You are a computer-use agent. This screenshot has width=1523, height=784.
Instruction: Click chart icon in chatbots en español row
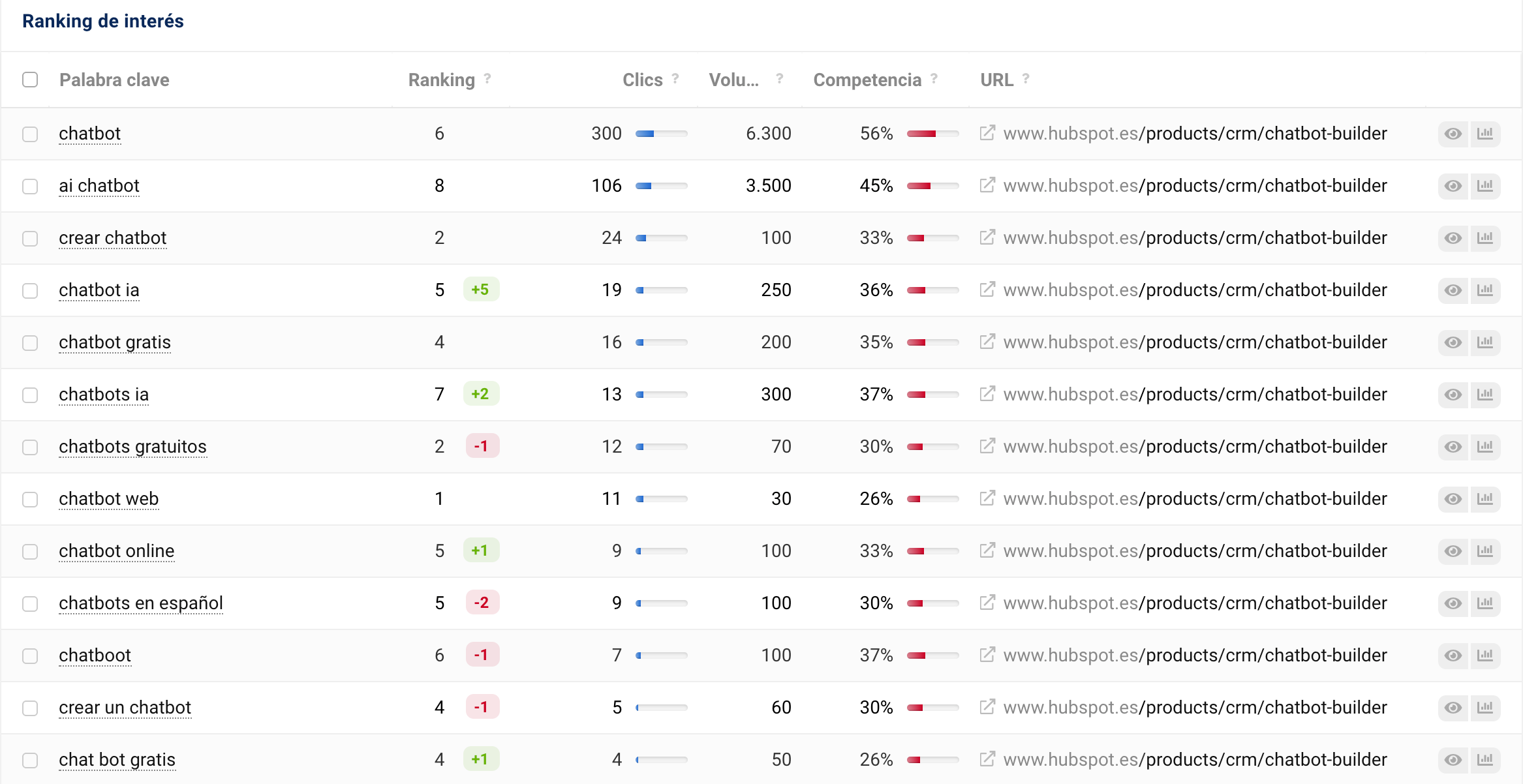1485,603
